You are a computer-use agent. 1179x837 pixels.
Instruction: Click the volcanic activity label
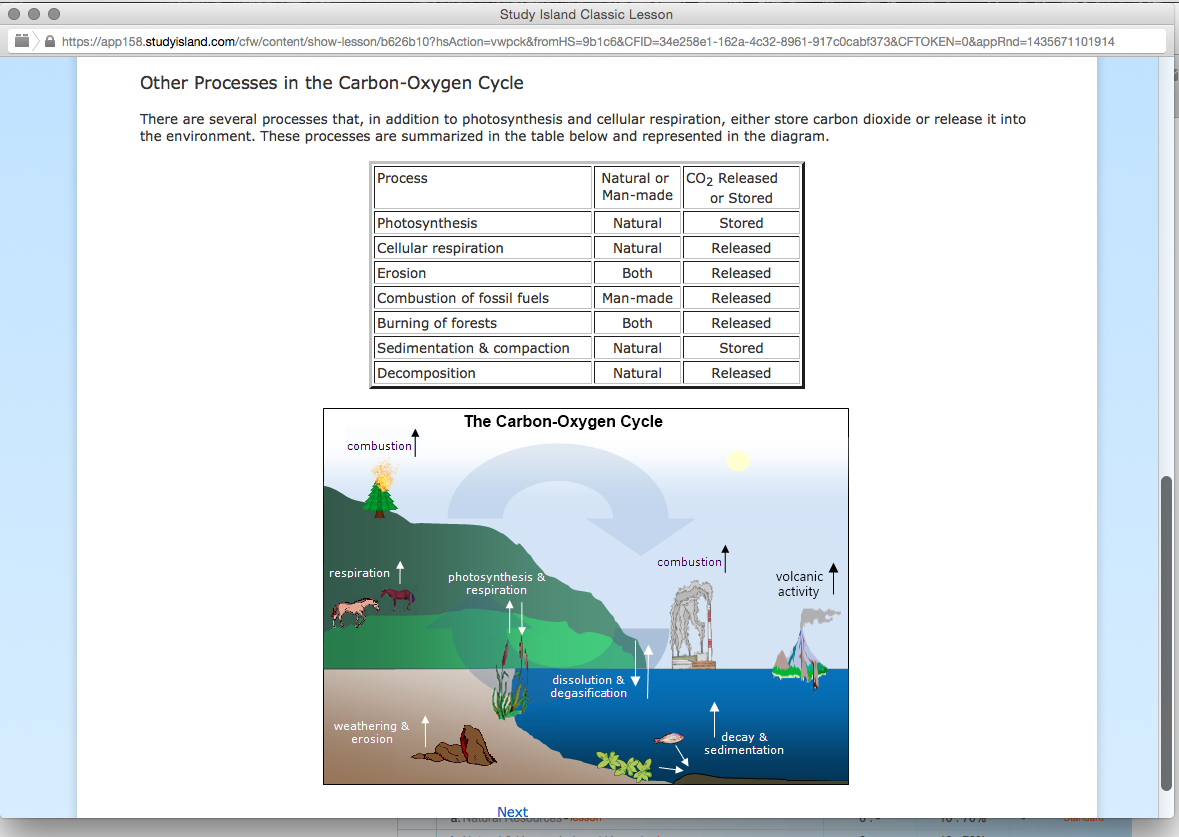[798, 584]
